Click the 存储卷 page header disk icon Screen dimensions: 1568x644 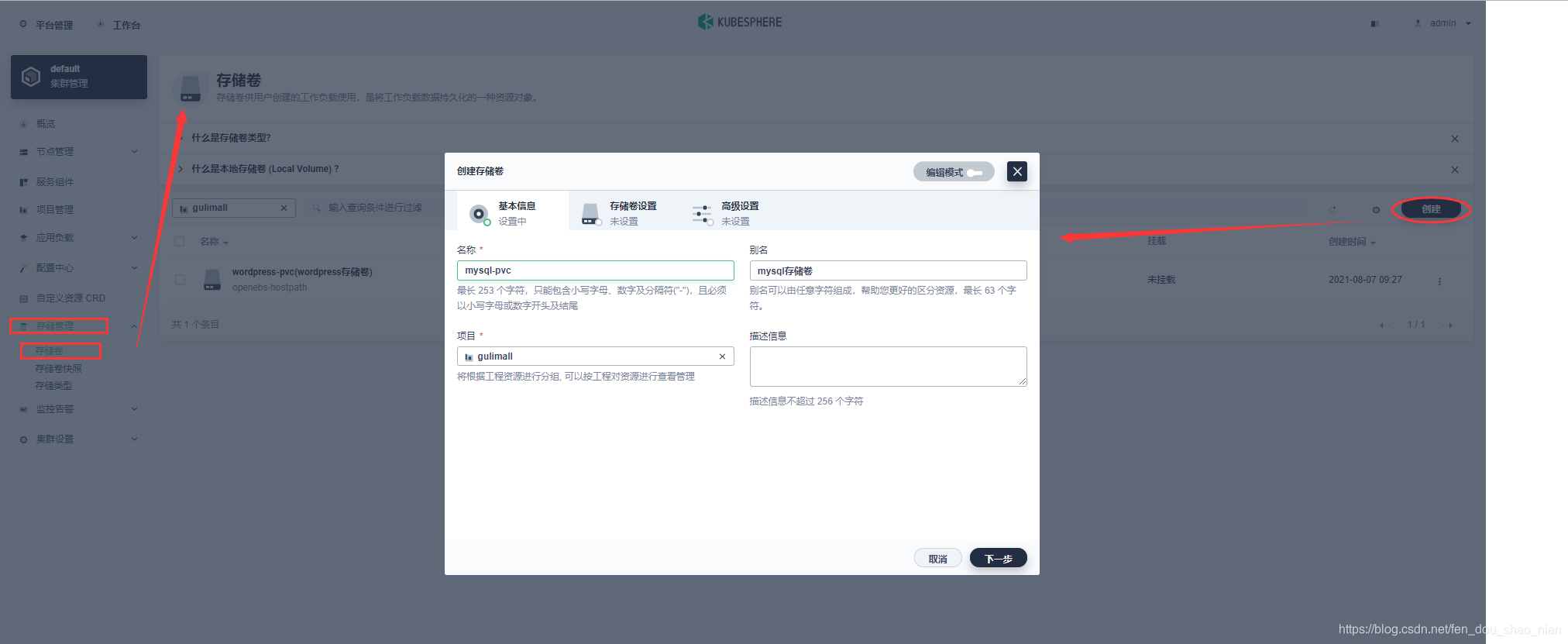(x=191, y=88)
